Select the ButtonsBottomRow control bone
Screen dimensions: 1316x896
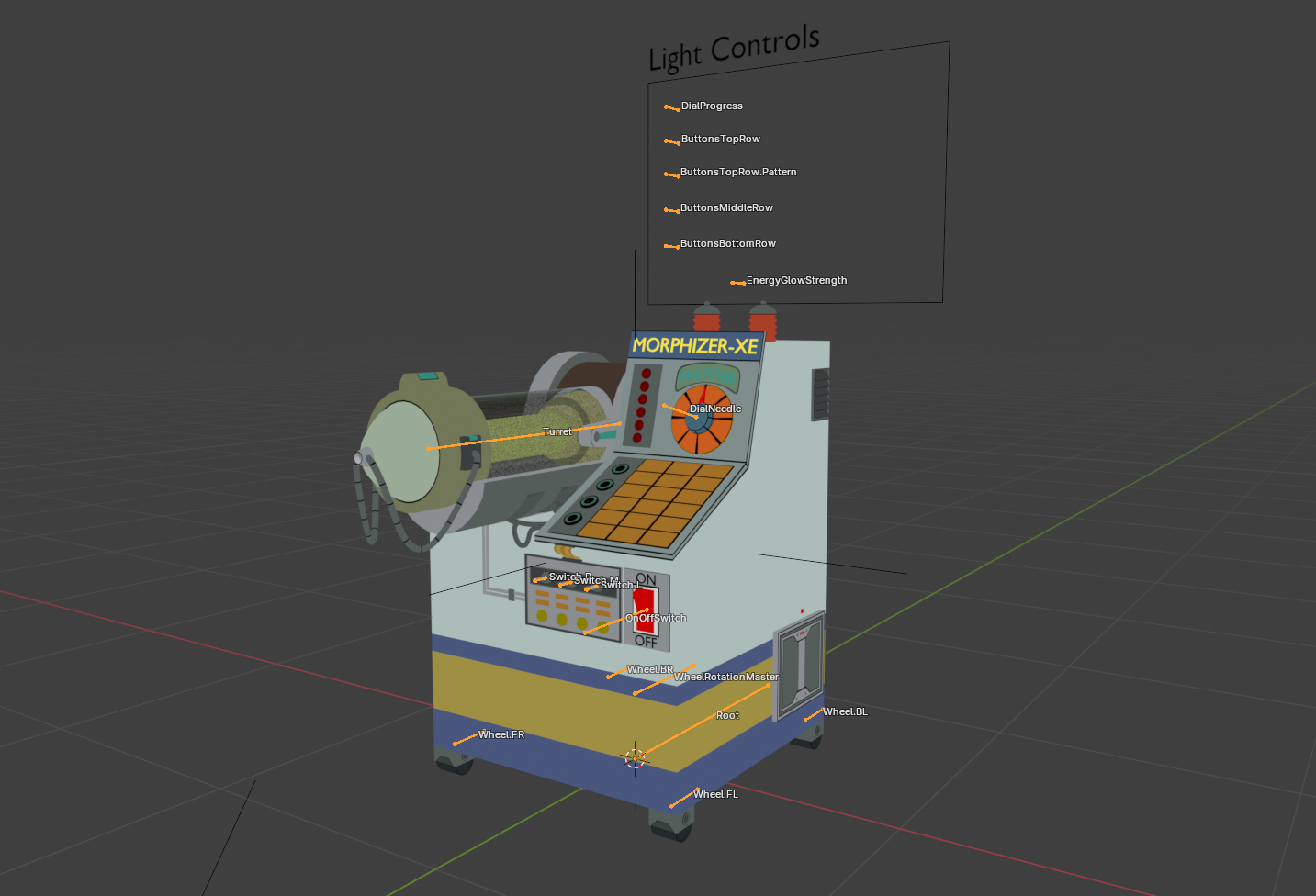[672, 246]
